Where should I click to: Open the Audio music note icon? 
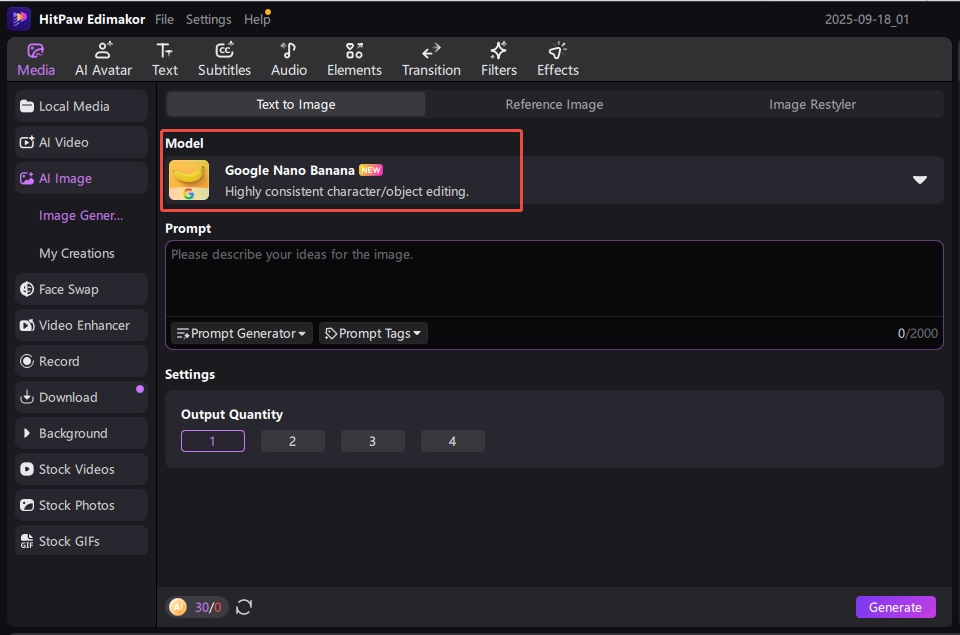click(288, 51)
